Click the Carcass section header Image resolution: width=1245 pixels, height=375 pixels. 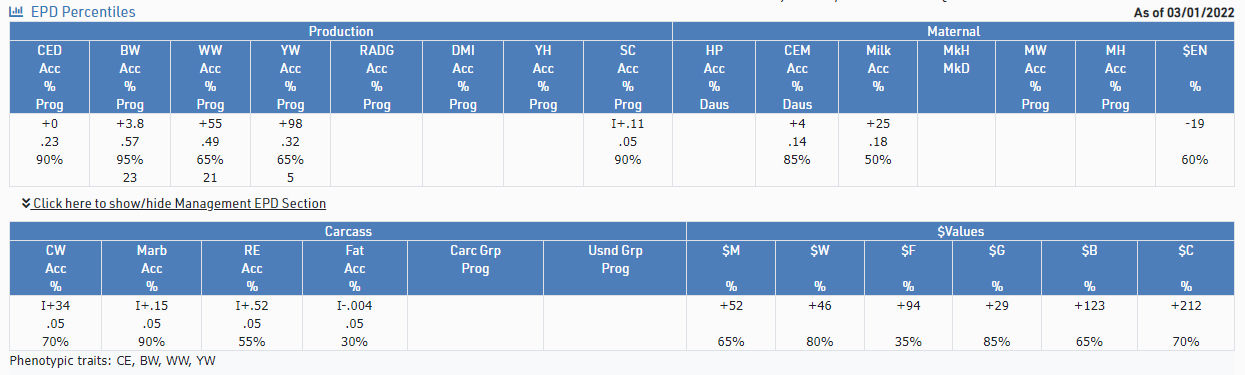[348, 231]
